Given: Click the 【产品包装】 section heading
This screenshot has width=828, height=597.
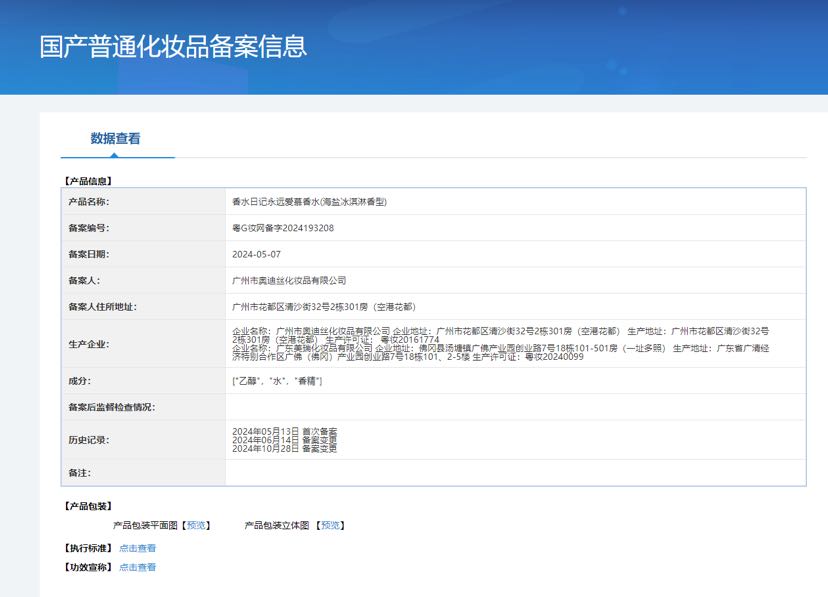Looking at the screenshot, I should pos(88,506).
